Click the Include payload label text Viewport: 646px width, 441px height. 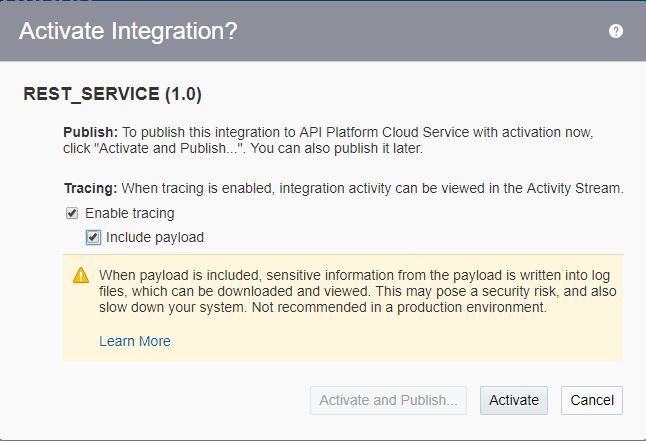pos(154,237)
